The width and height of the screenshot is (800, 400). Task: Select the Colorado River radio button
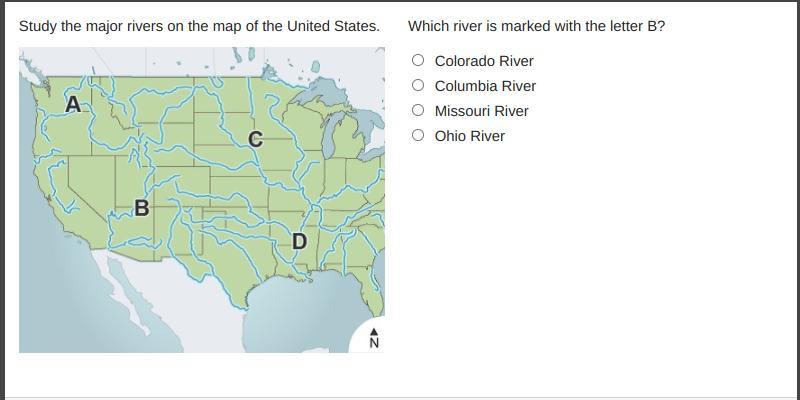coord(418,60)
